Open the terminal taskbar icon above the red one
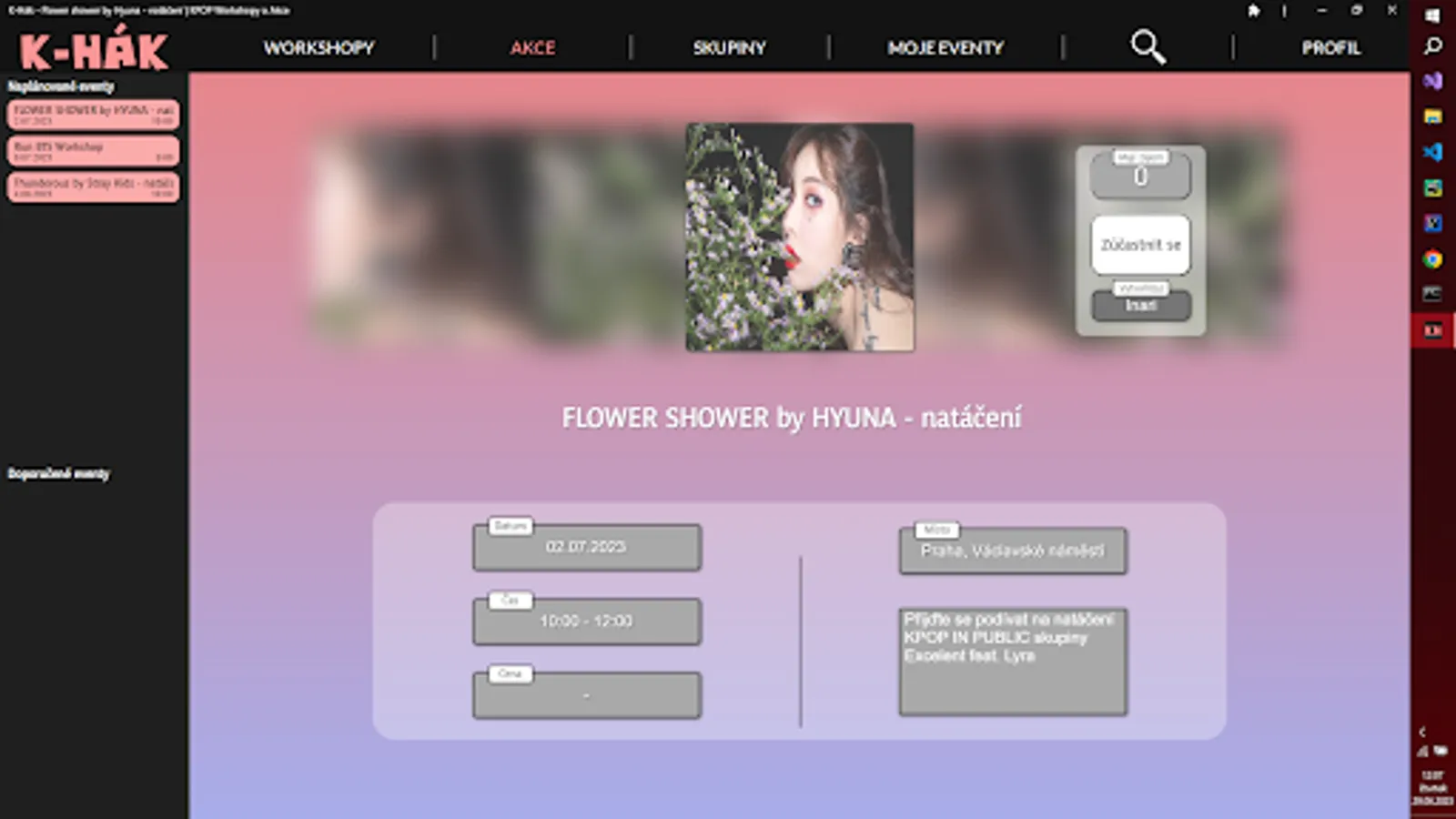 tap(1433, 294)
